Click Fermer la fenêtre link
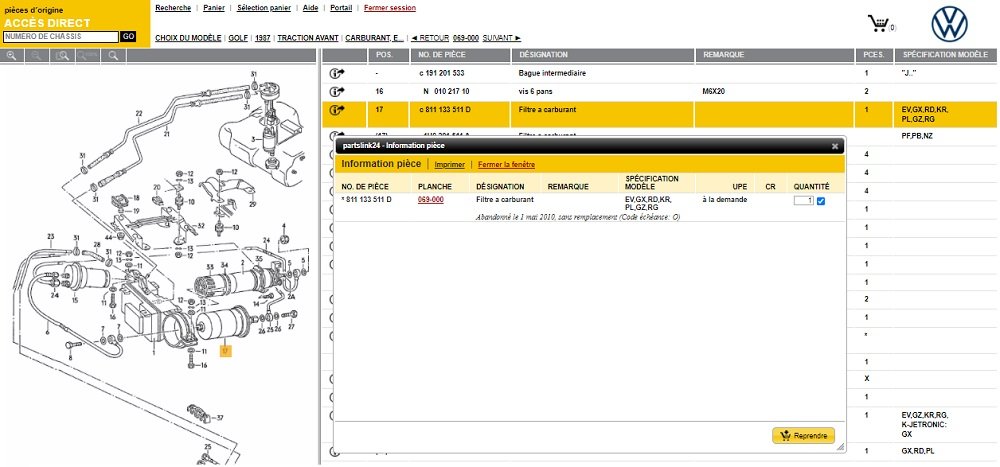The image size is (1000, 467). coord(506,165)
